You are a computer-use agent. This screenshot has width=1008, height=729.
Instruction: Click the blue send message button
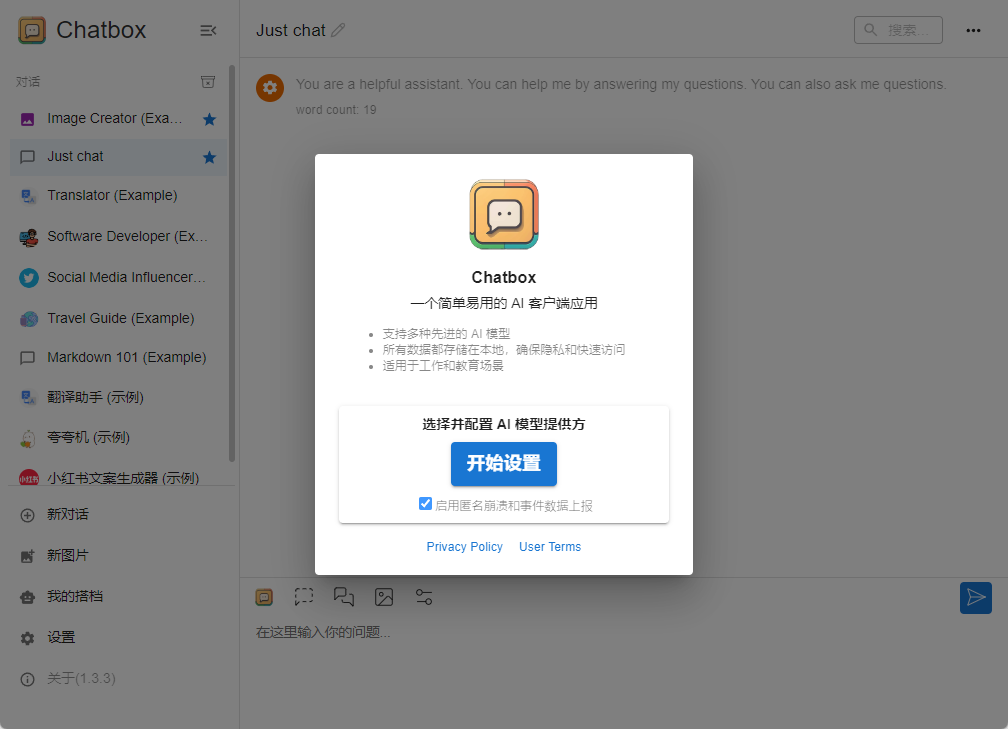point(976,598)
